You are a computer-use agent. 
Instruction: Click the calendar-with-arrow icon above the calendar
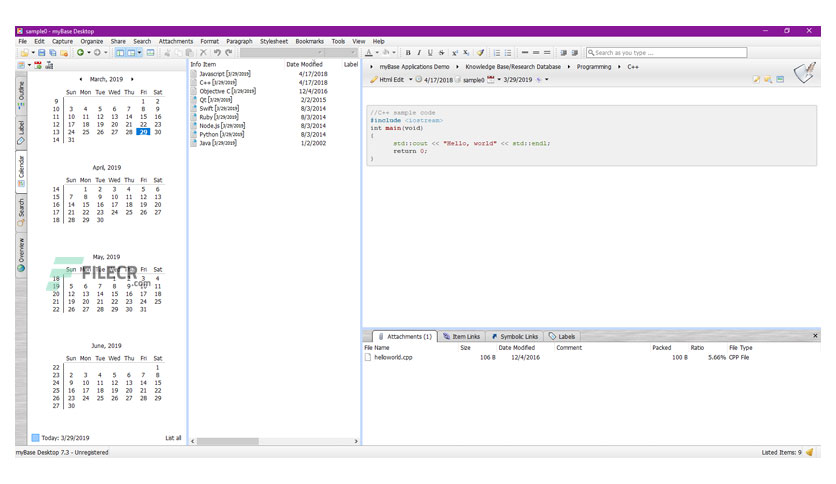click(38, 65)
